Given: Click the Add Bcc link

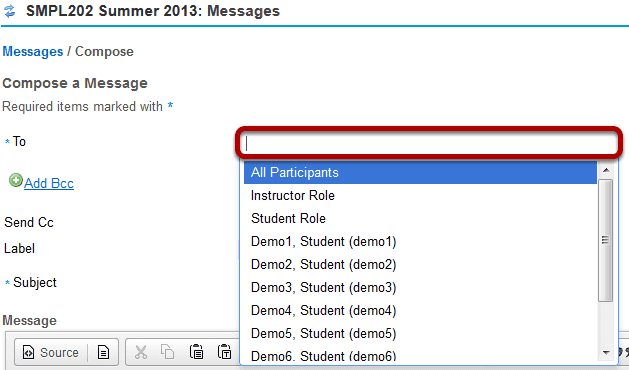Looking at the screenshot, I should pos(49,183).
